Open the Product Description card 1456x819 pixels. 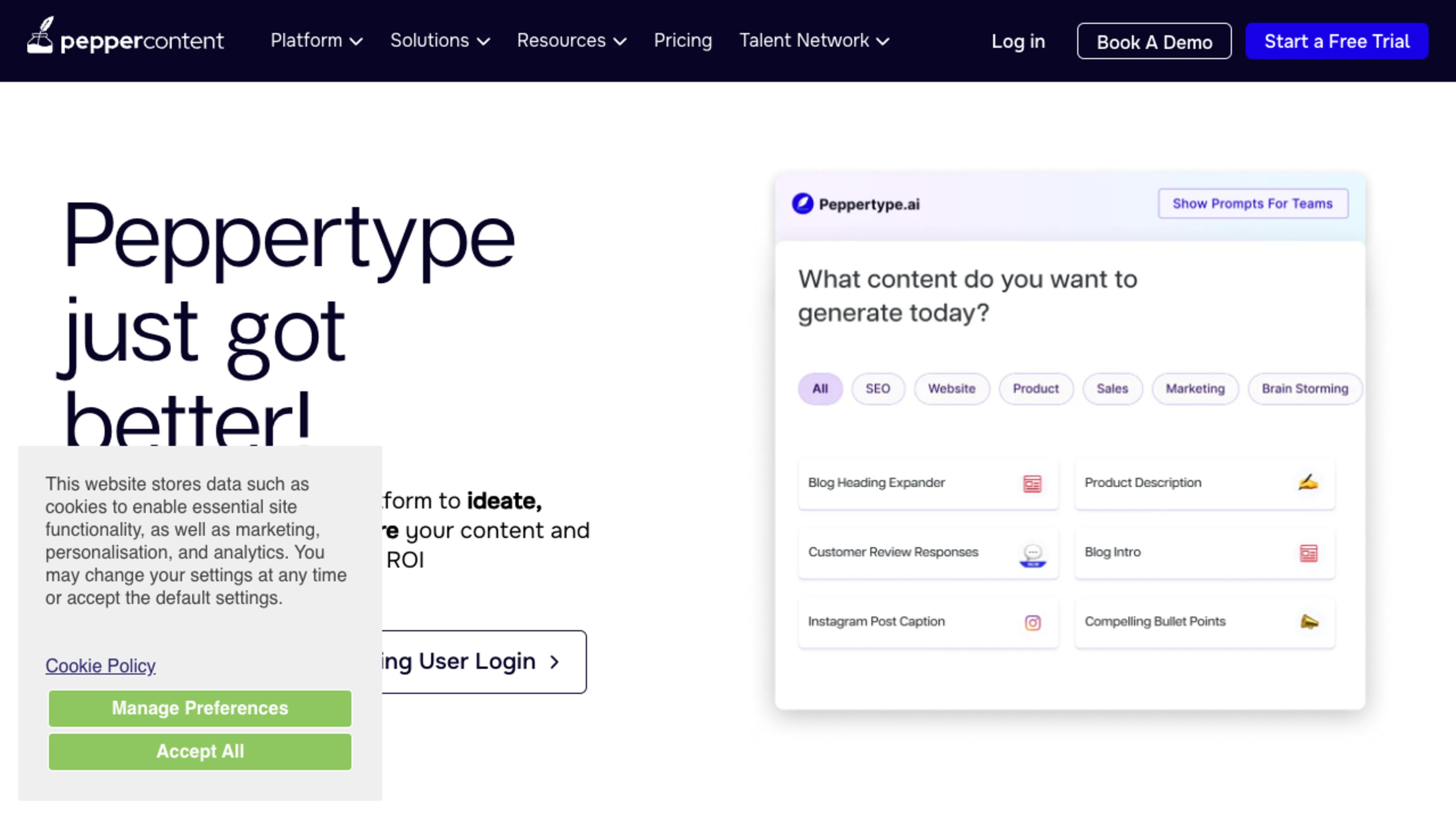pos(1205,484)
